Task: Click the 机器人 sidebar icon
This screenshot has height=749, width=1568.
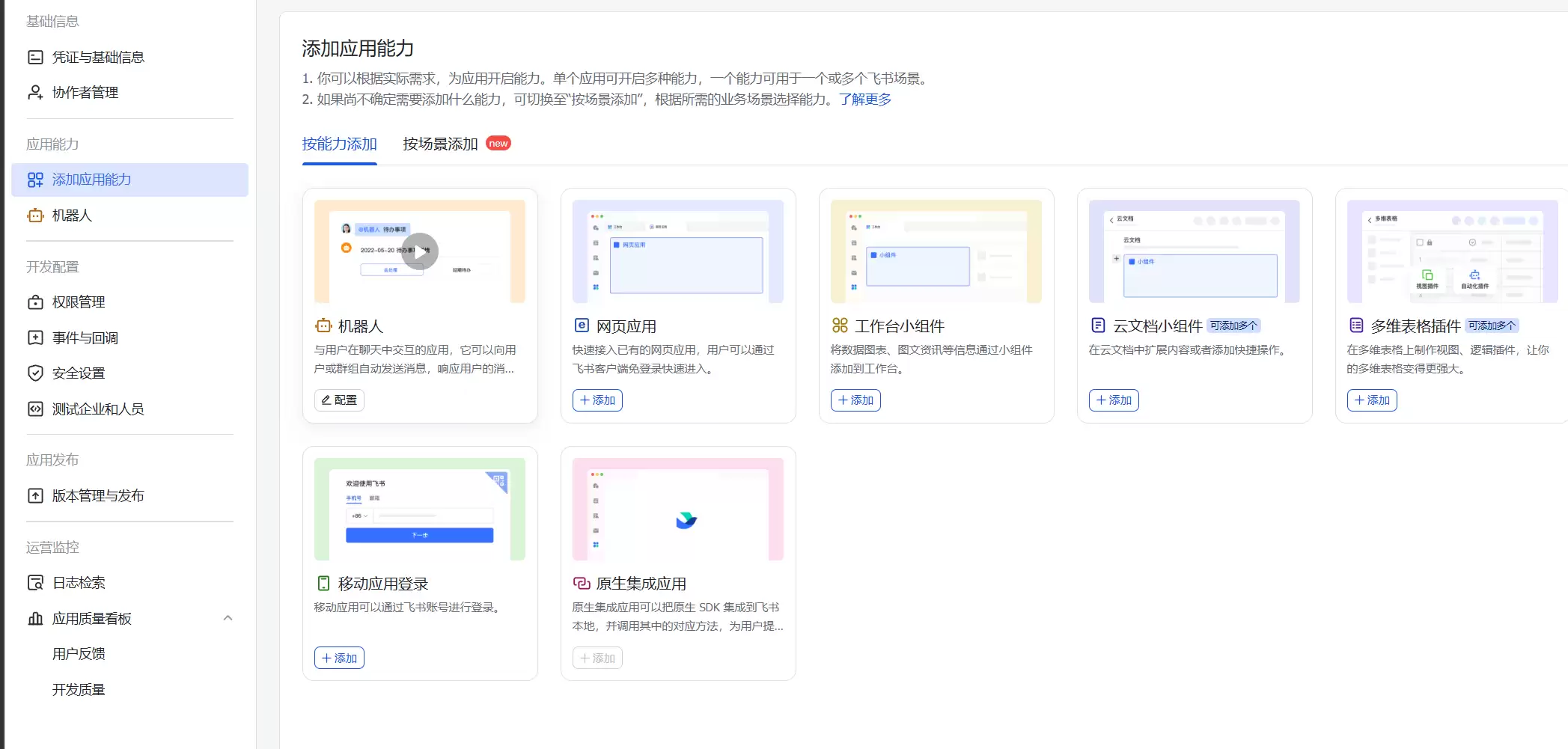Action: [34, 215]
